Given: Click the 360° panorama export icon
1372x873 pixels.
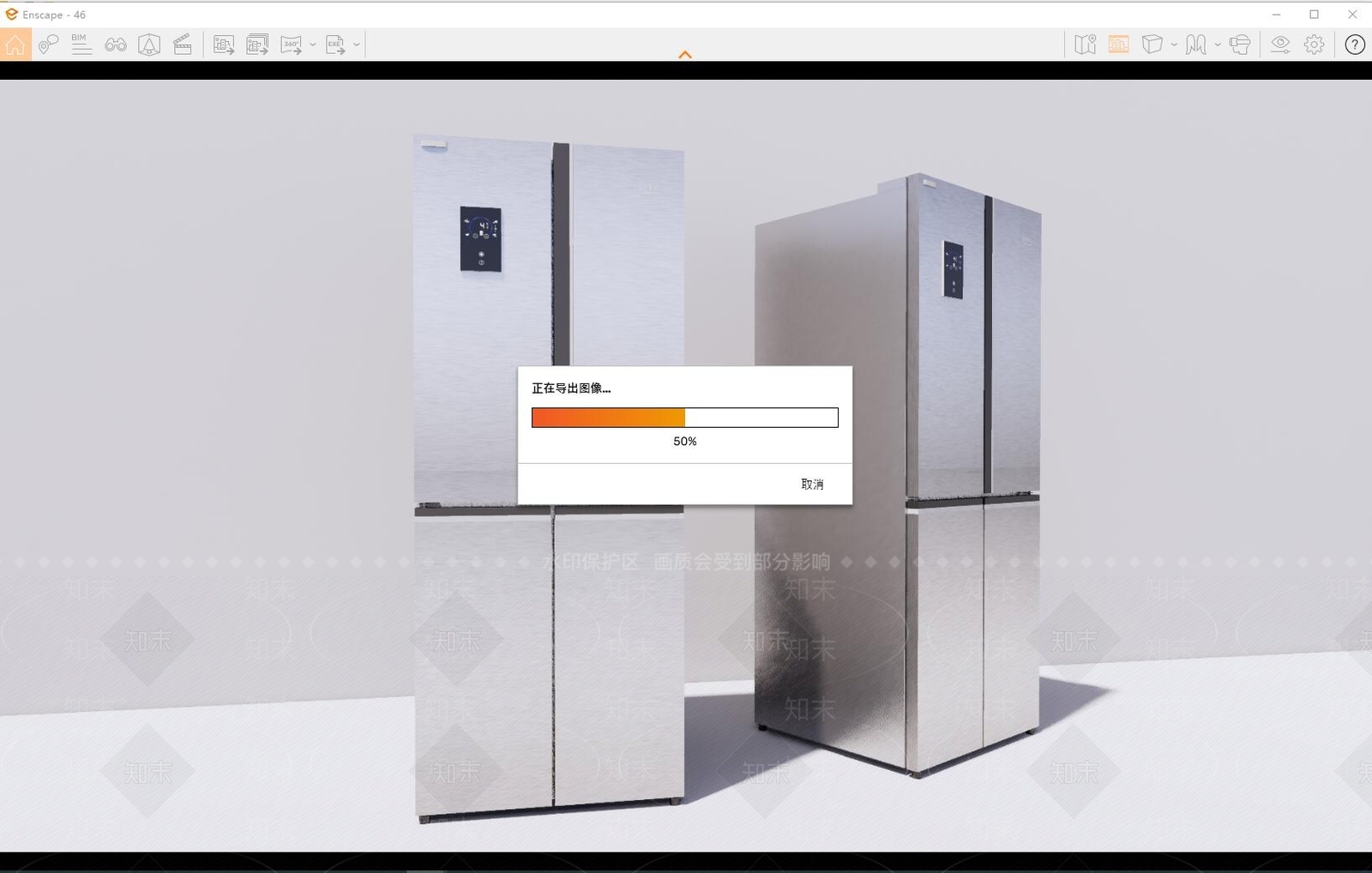Looking at the screenshot, I should pyautogui.click(x=292, y=45).
